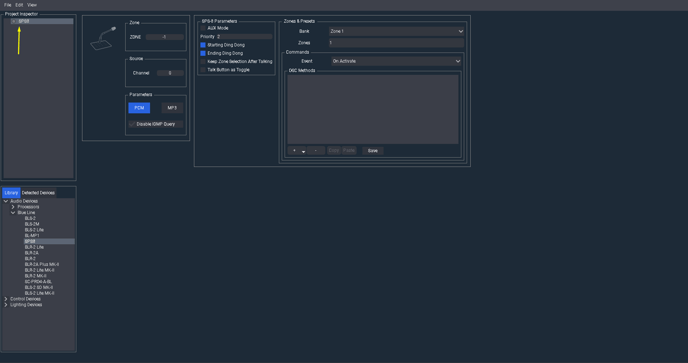
Task: Expand the Control Devices tree node
Action: pyautogui.click(x=6, y=299)
